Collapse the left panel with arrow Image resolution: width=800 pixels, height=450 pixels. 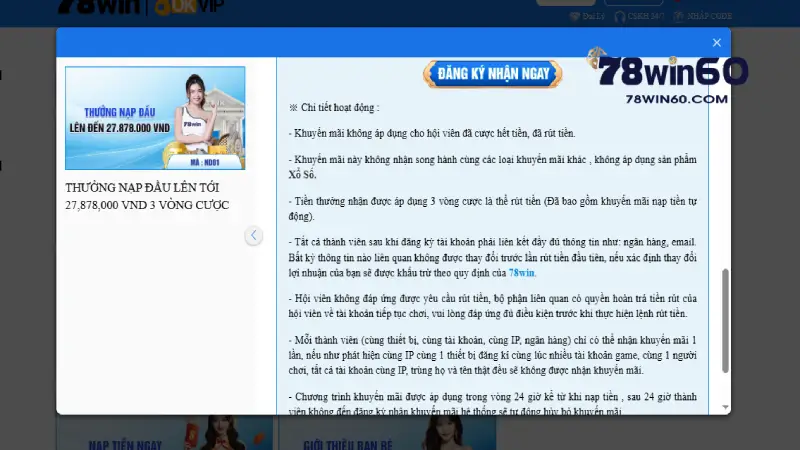point(254,235)
